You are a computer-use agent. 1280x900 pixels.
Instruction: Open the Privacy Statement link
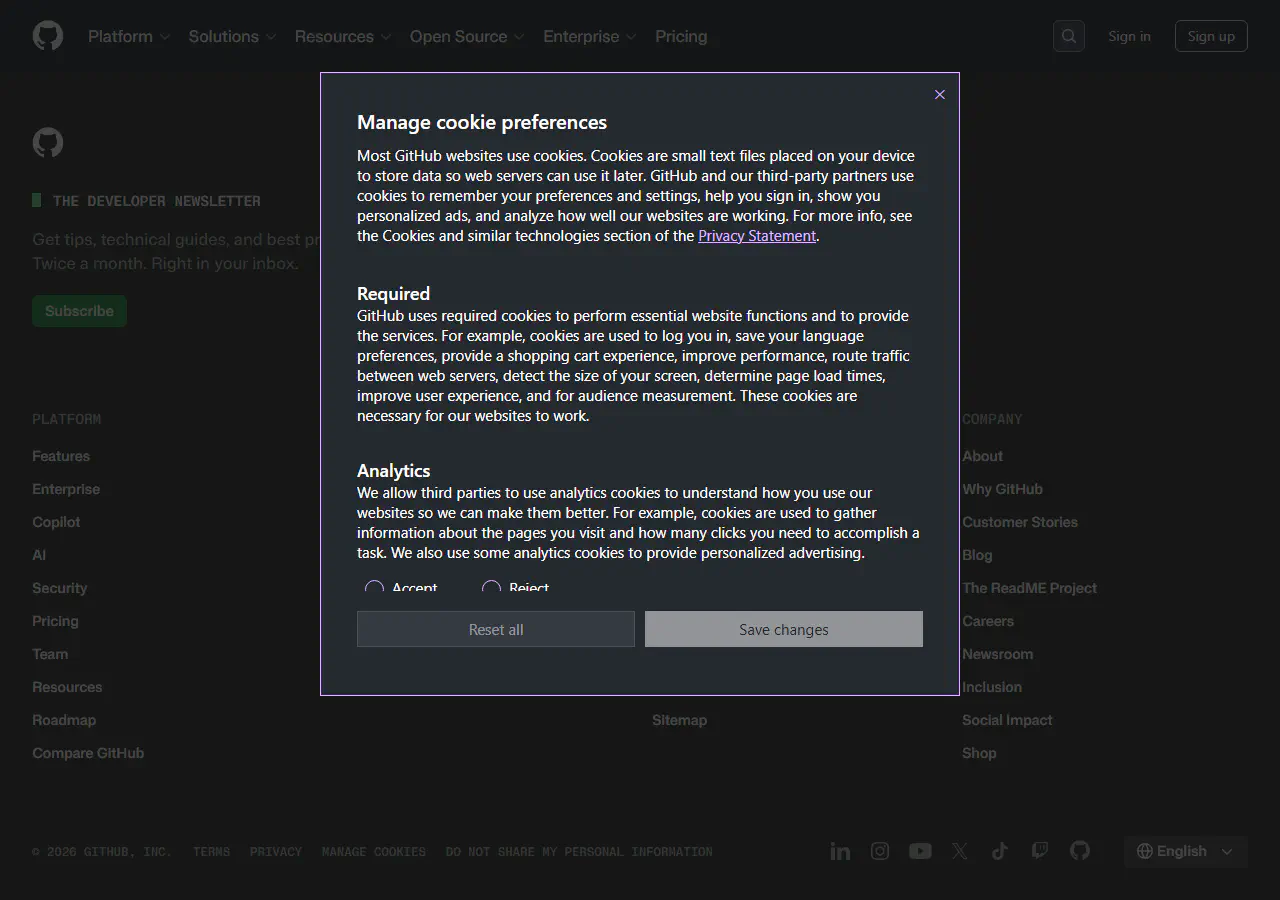[x=757, y=236]
